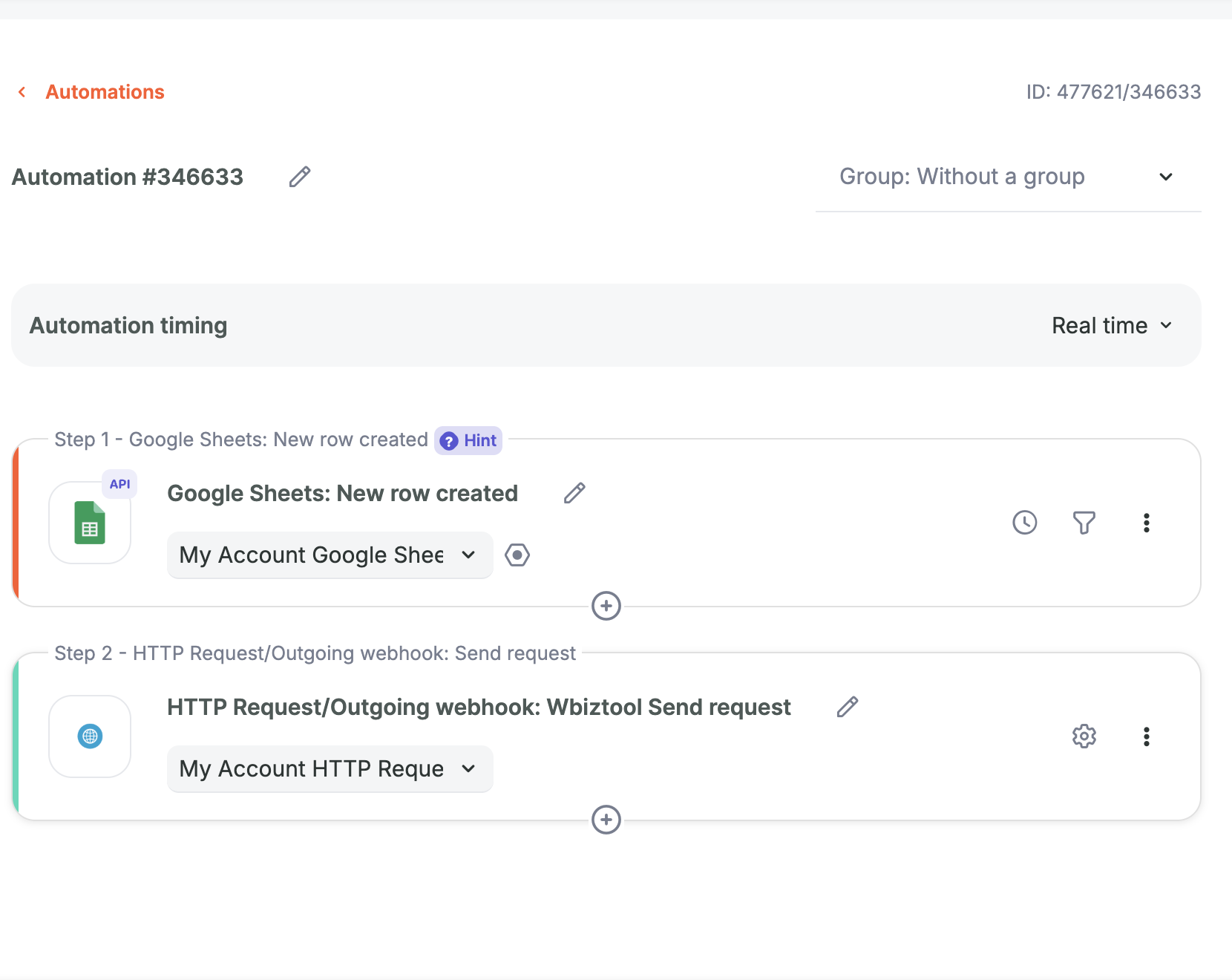The height and width of the screenshot is (980, 1232).
Task: Open the gear settings for Step 2
Action: (x=1084, y=736)
